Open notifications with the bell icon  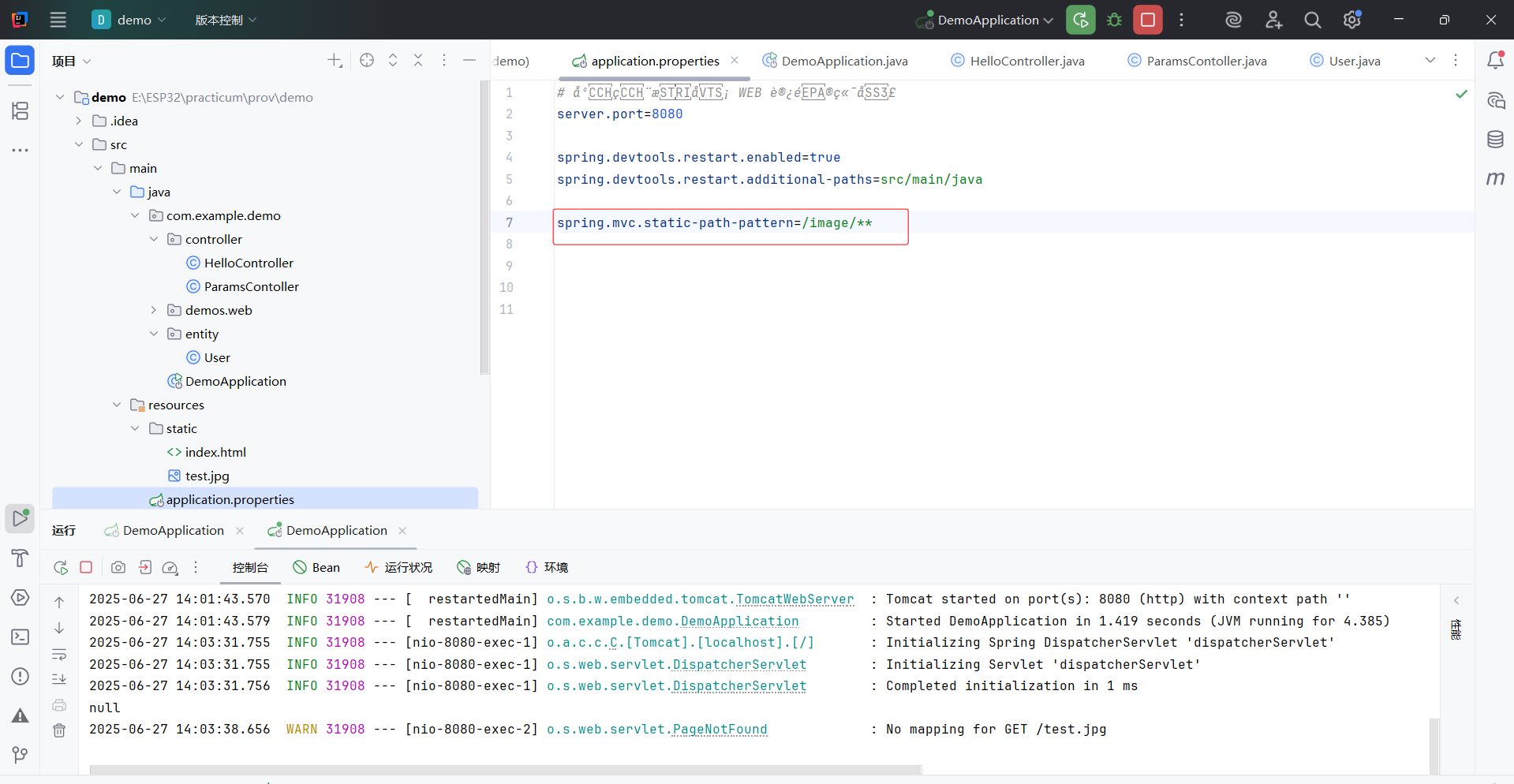(1496, 59)
